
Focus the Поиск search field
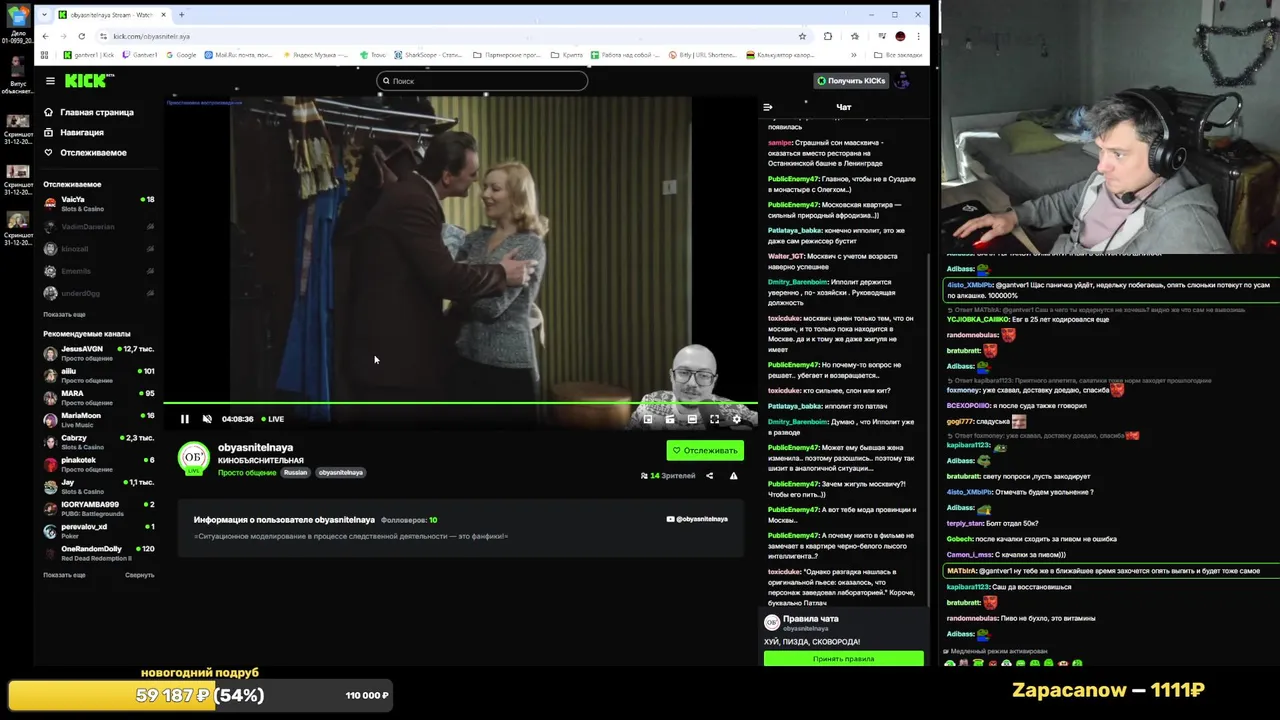(x=482, y=81)
